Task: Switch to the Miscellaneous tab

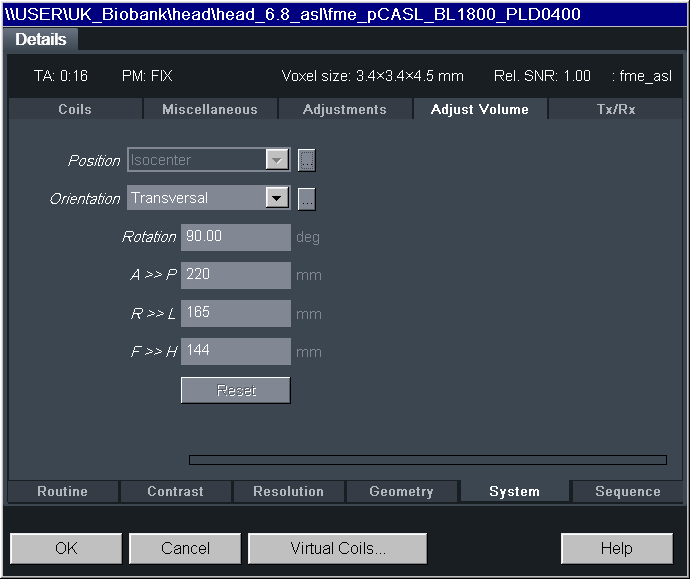Action: [x=209, y=109]
